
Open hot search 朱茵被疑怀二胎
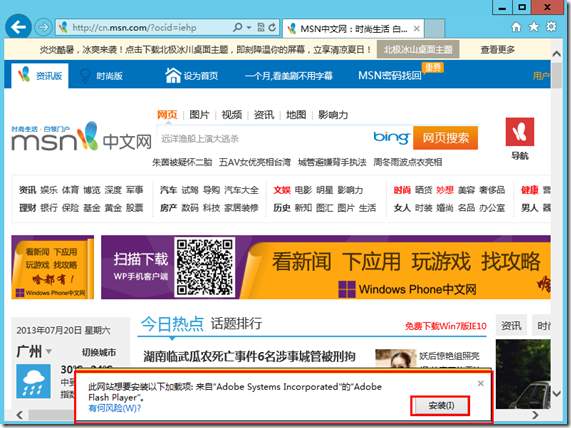point(182,162)
